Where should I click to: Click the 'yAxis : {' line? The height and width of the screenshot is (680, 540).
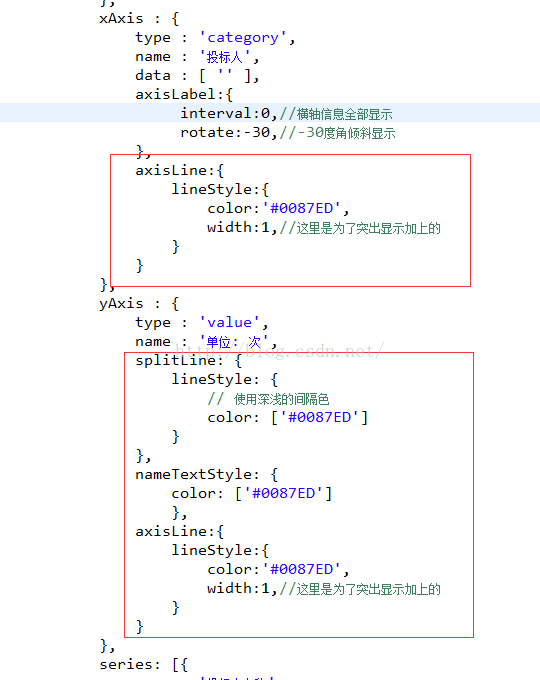[139, 304]
